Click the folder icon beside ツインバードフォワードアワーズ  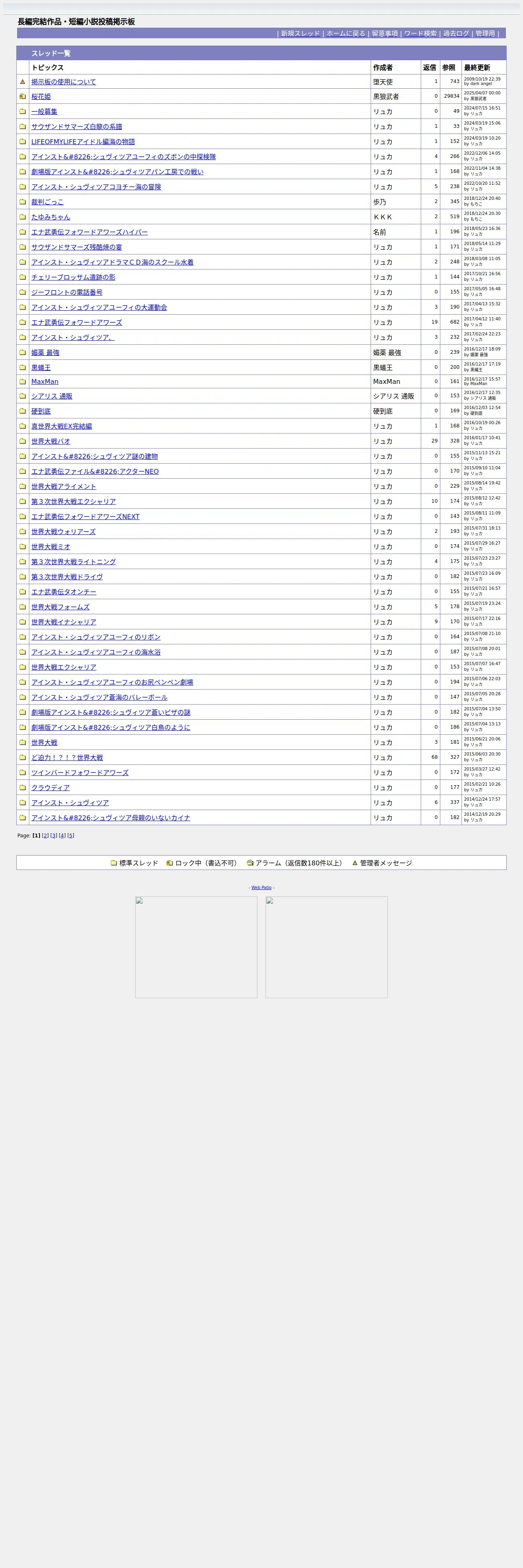tap(22, 773)
